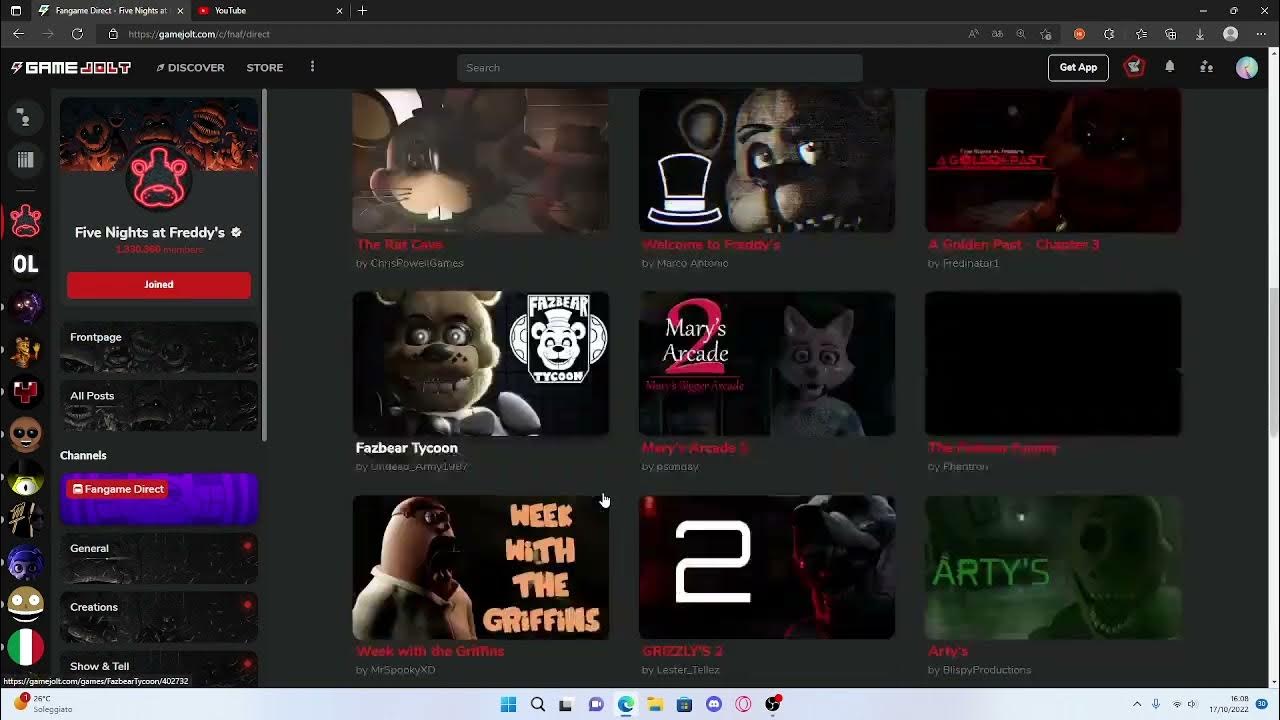
Task: Toggle the Joined community button
Action: 159,284
